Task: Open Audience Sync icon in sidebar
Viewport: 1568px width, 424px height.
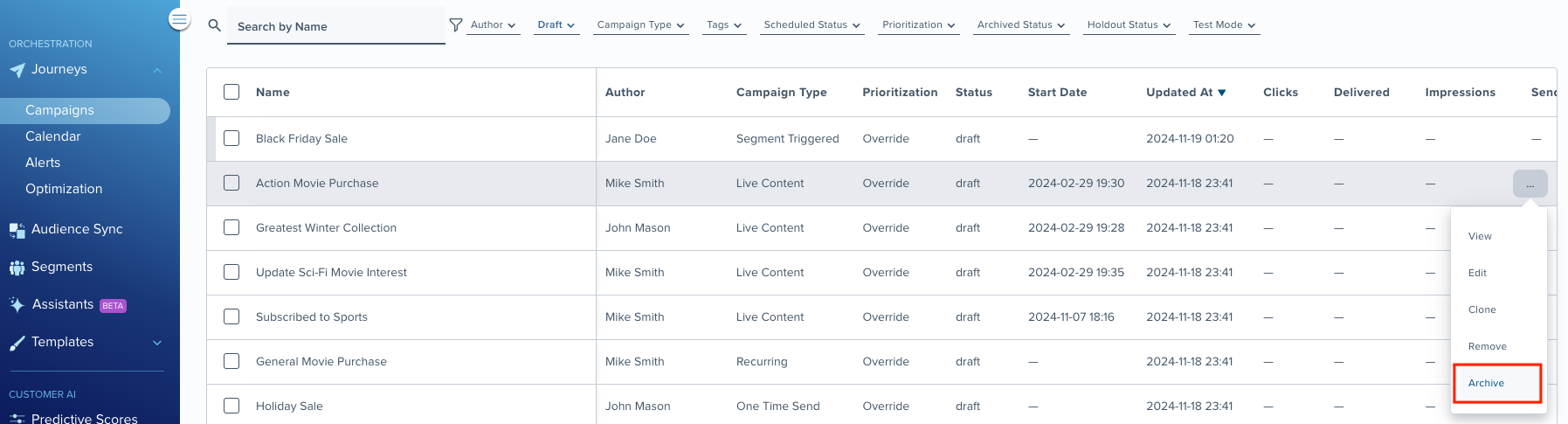Action: pyautogui.click(x=17, y=230)
